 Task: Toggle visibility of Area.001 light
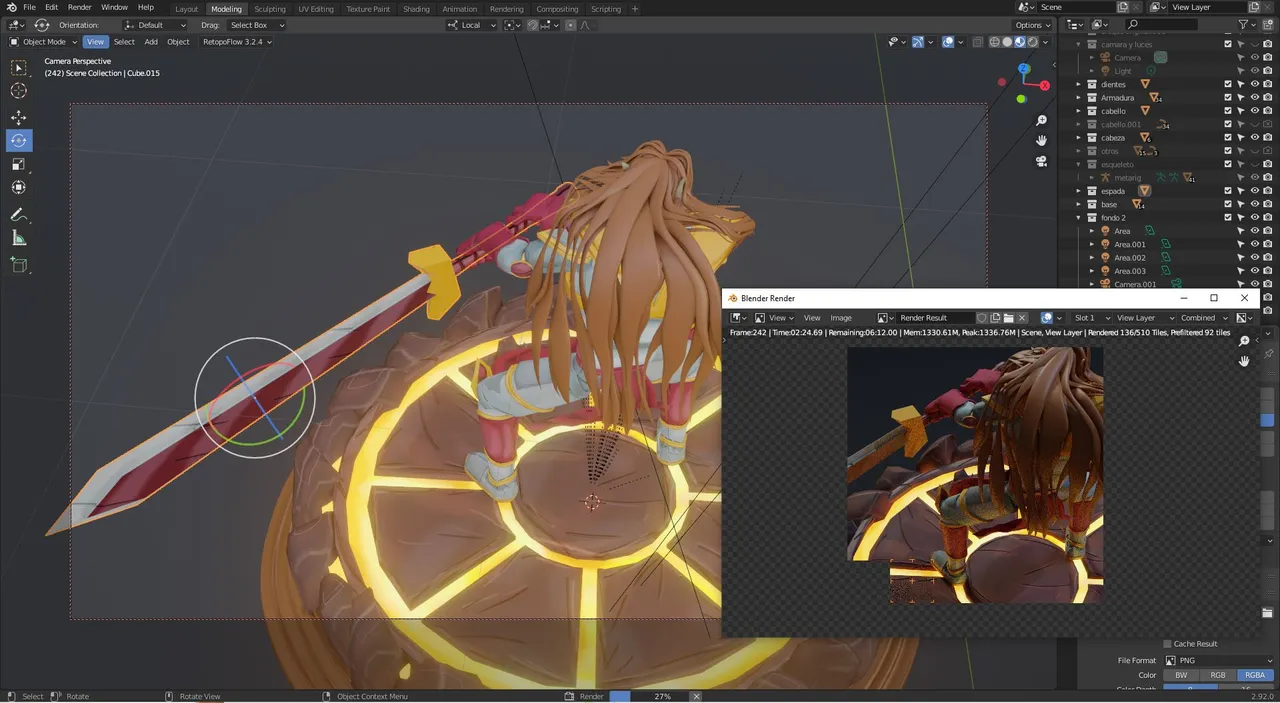click(1255, 244)
